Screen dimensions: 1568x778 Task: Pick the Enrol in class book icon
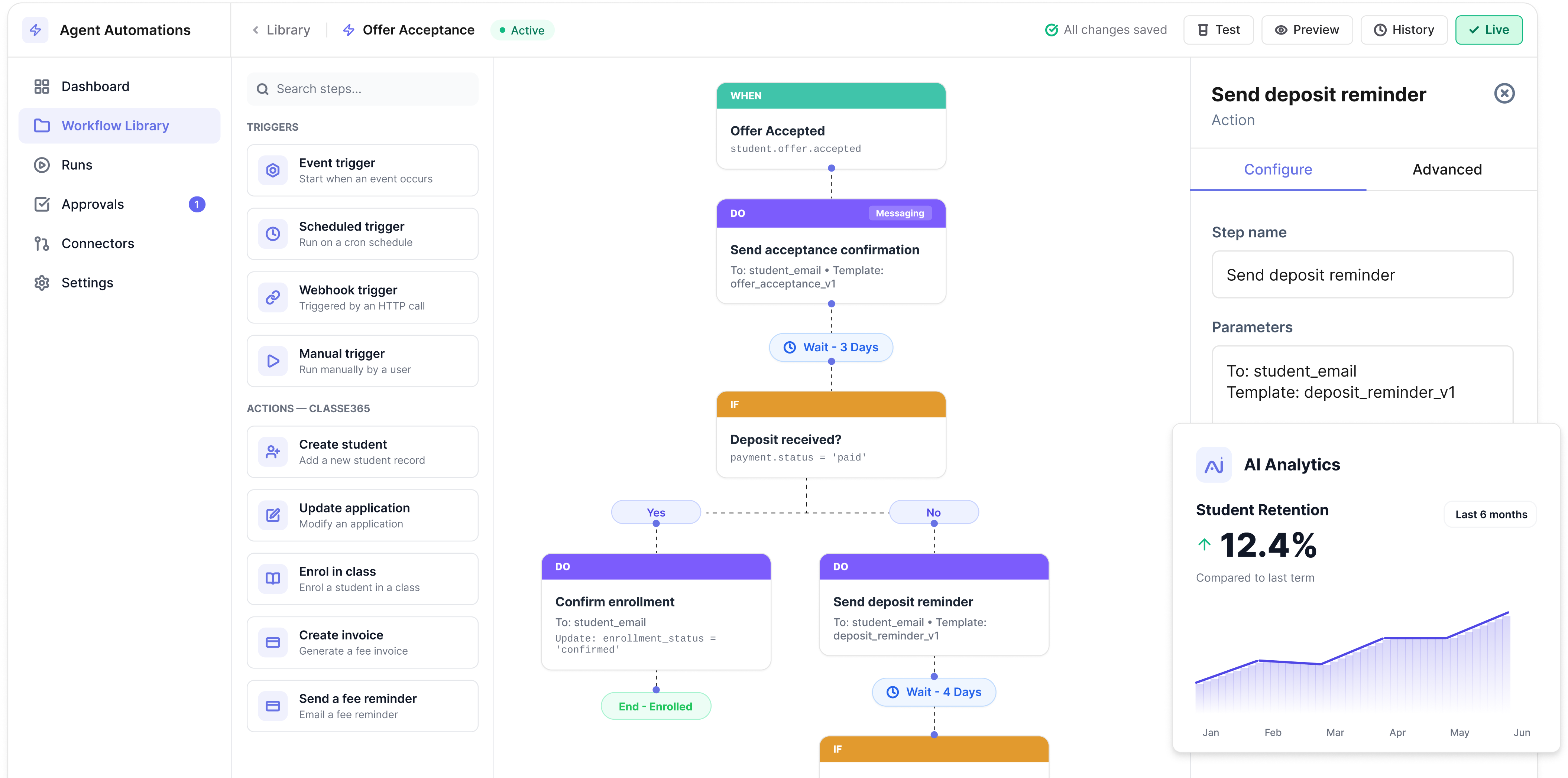[x=273, y=579]
